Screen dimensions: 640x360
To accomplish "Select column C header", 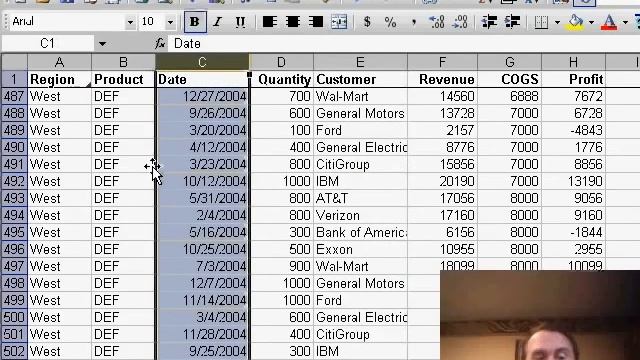I will point(202,62).
